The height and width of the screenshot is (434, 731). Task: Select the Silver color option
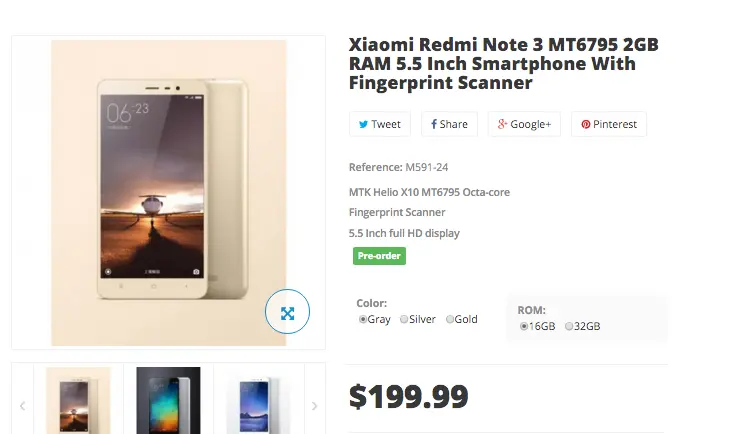pos(404,319)
